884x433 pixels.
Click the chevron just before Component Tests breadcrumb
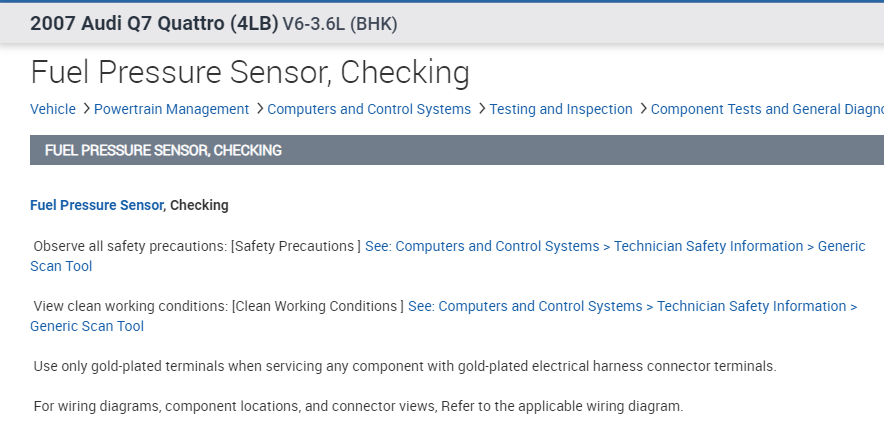[642, 109]
